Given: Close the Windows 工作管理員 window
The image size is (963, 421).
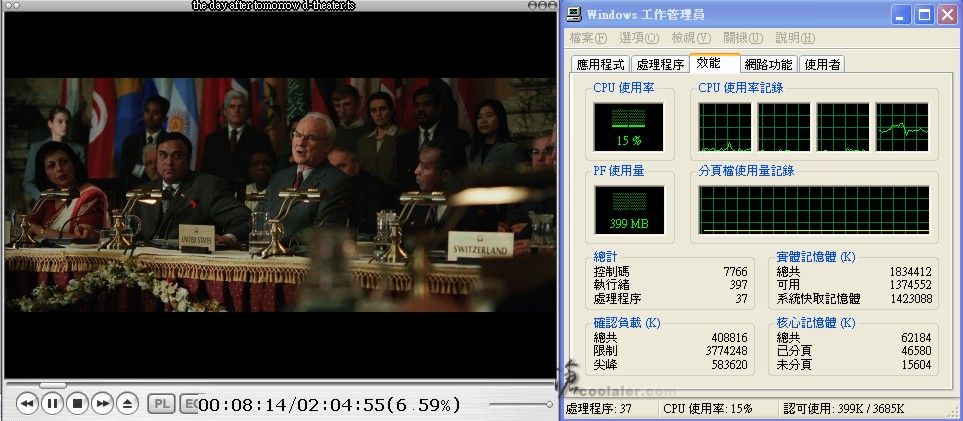Looking at the screenshot, I should [947, 15].
